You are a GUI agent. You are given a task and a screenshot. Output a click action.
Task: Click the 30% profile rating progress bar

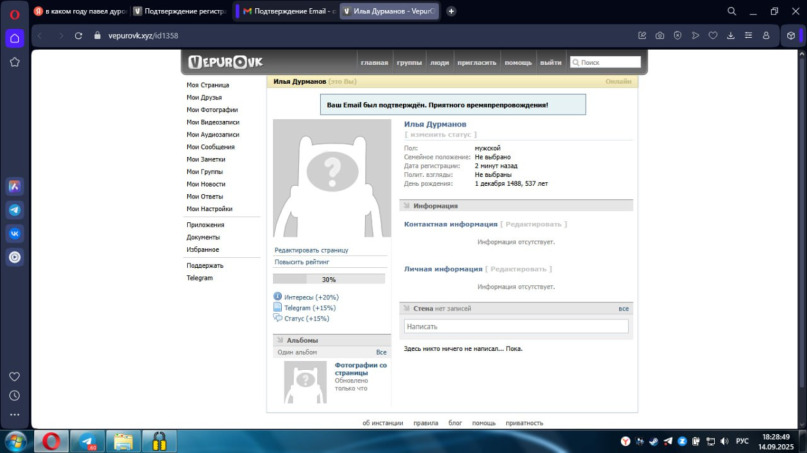pyautogui.click(x=329, y=280)
